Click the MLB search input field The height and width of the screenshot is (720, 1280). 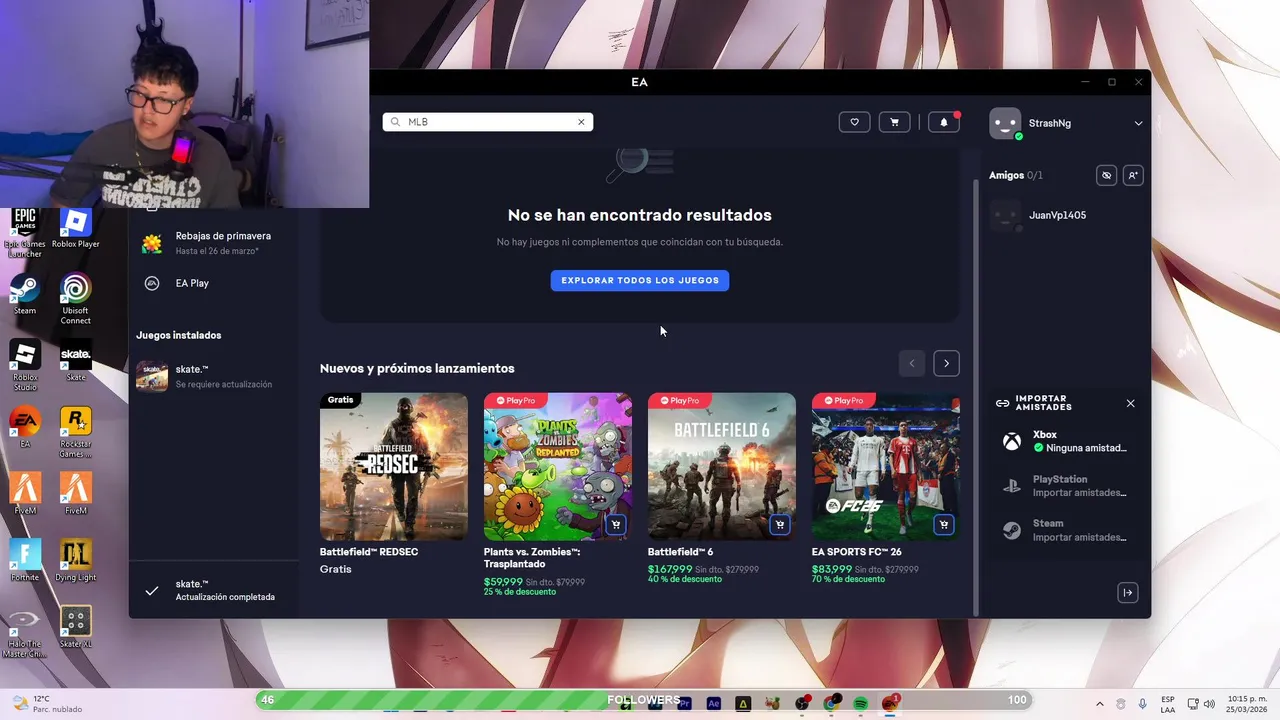(x=488, y=122)
